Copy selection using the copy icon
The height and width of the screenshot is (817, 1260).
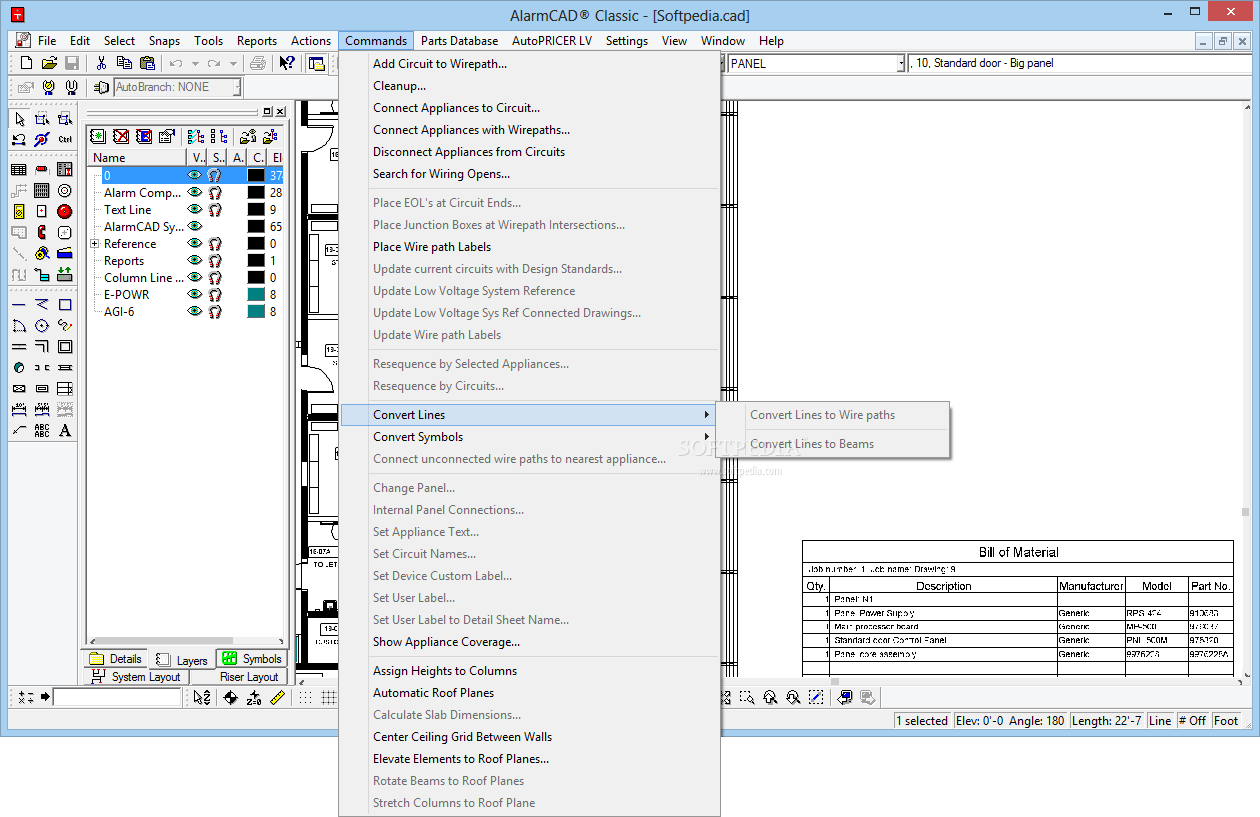123,63
